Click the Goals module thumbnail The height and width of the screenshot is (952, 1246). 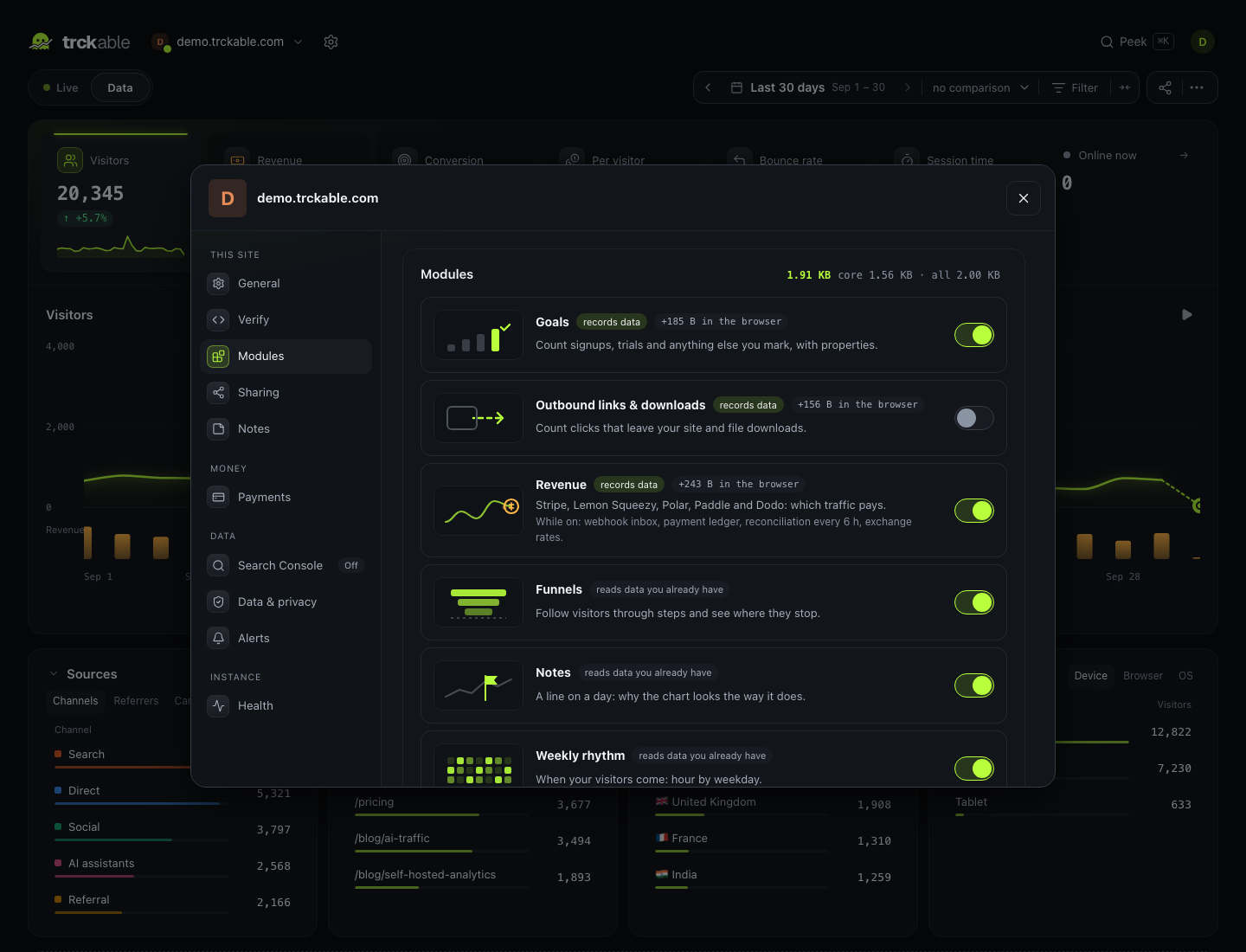point(478,335)
